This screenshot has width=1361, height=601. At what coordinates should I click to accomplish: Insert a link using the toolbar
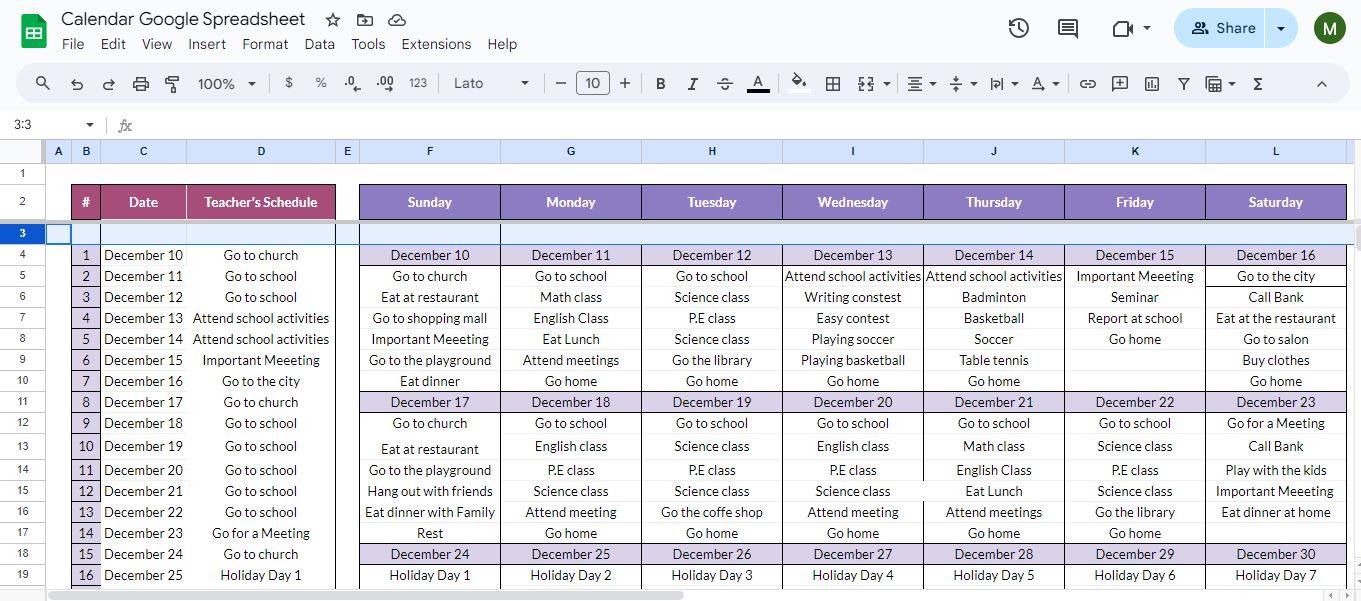click(1088, 84)
